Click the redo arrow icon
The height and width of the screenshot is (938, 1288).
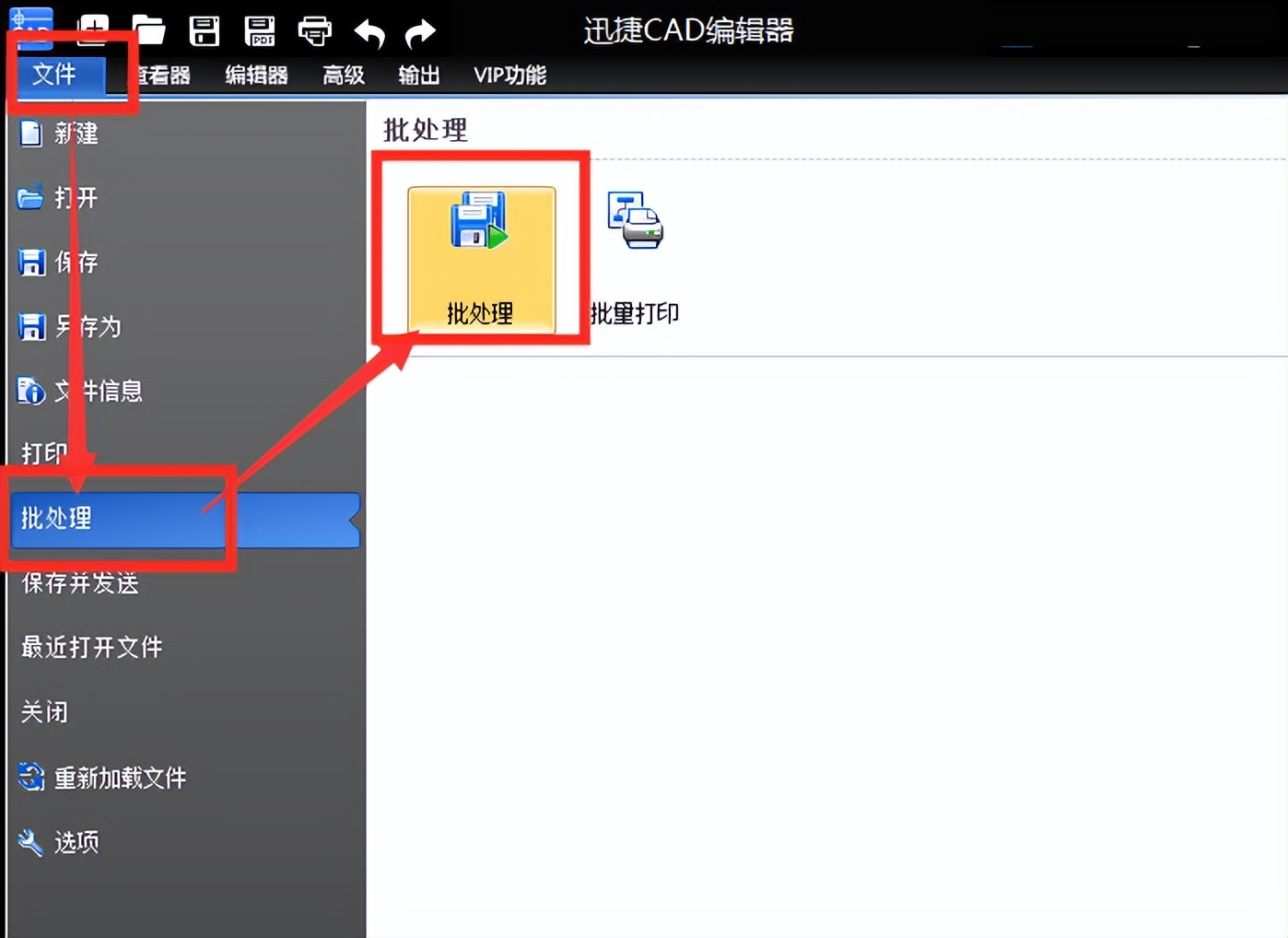click(x=420, y=30)
